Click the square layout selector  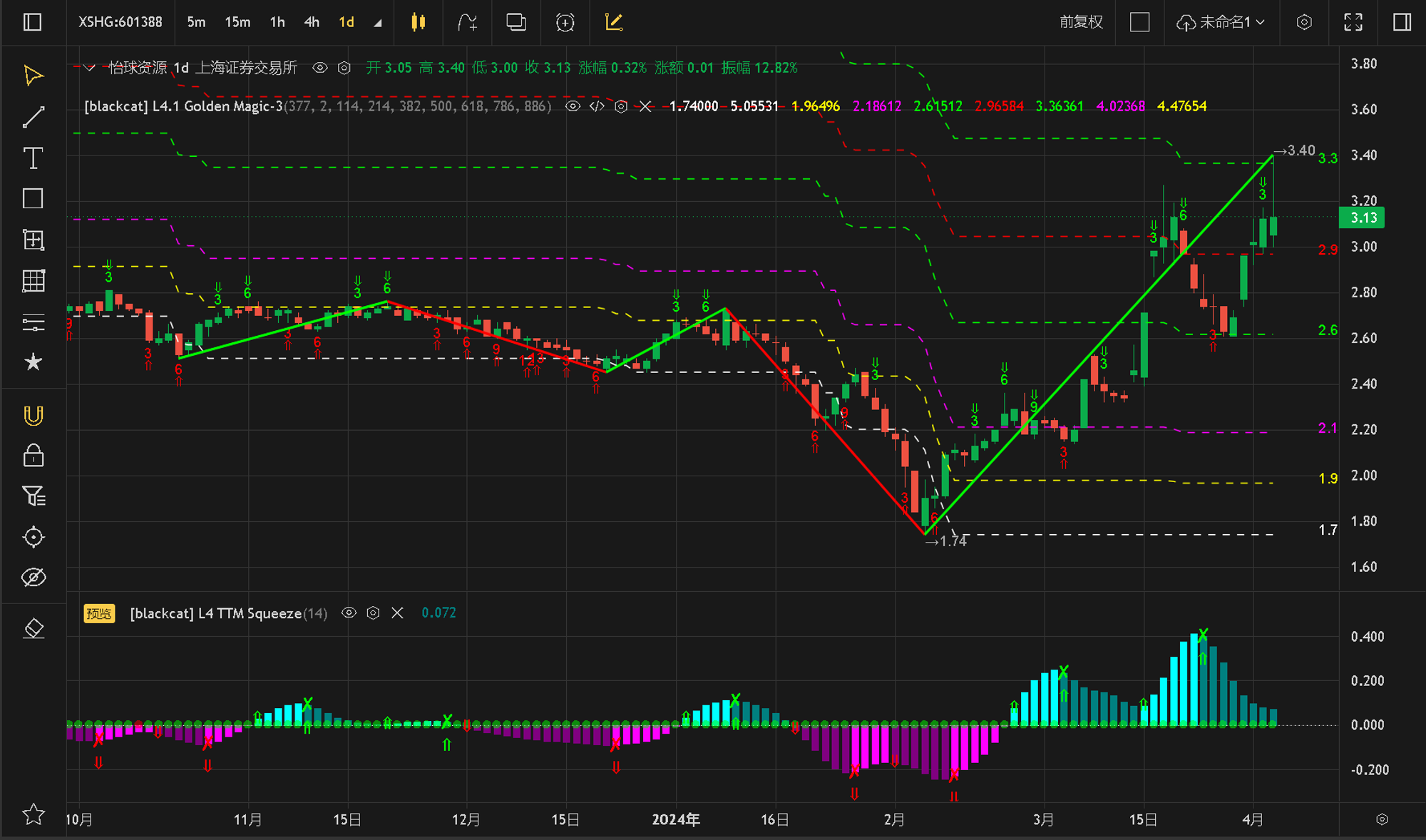(1140, 22)
